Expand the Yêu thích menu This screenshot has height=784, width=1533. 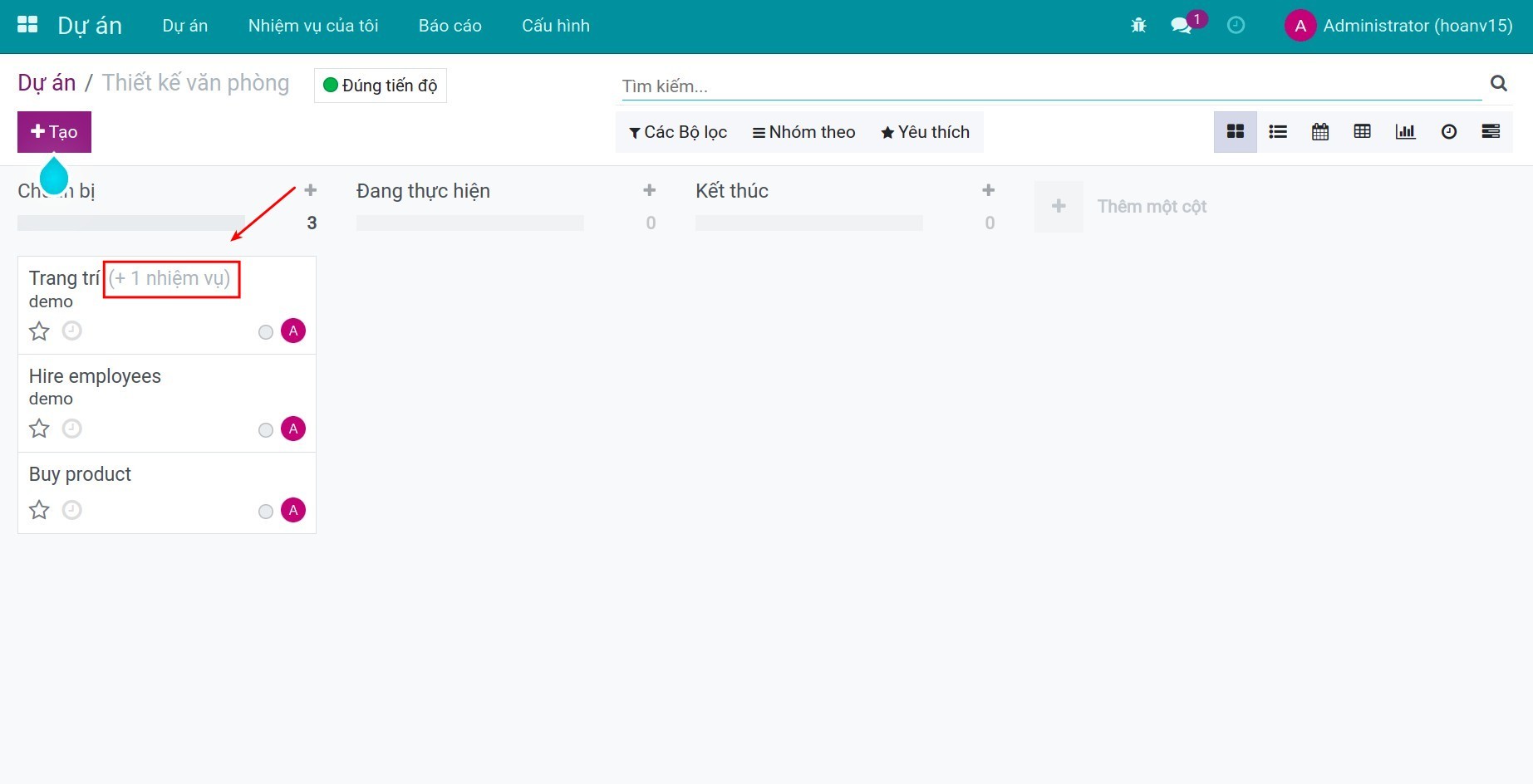(x=924, y=131)
